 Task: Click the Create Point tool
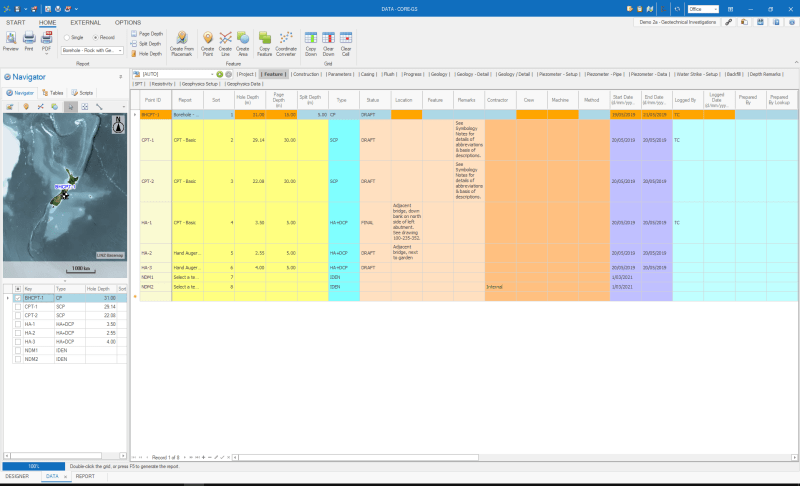[x=208, y=43]
